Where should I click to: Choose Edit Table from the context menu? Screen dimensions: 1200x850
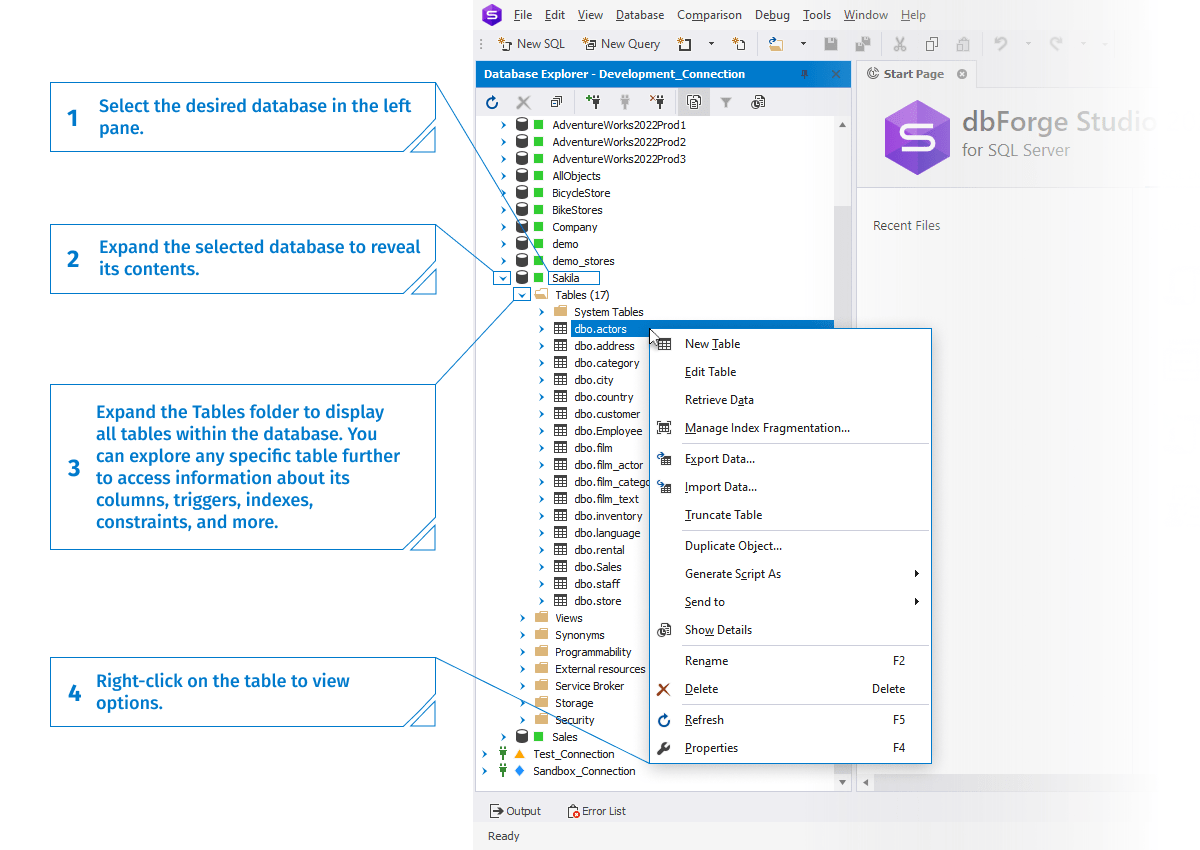[790, 372]
